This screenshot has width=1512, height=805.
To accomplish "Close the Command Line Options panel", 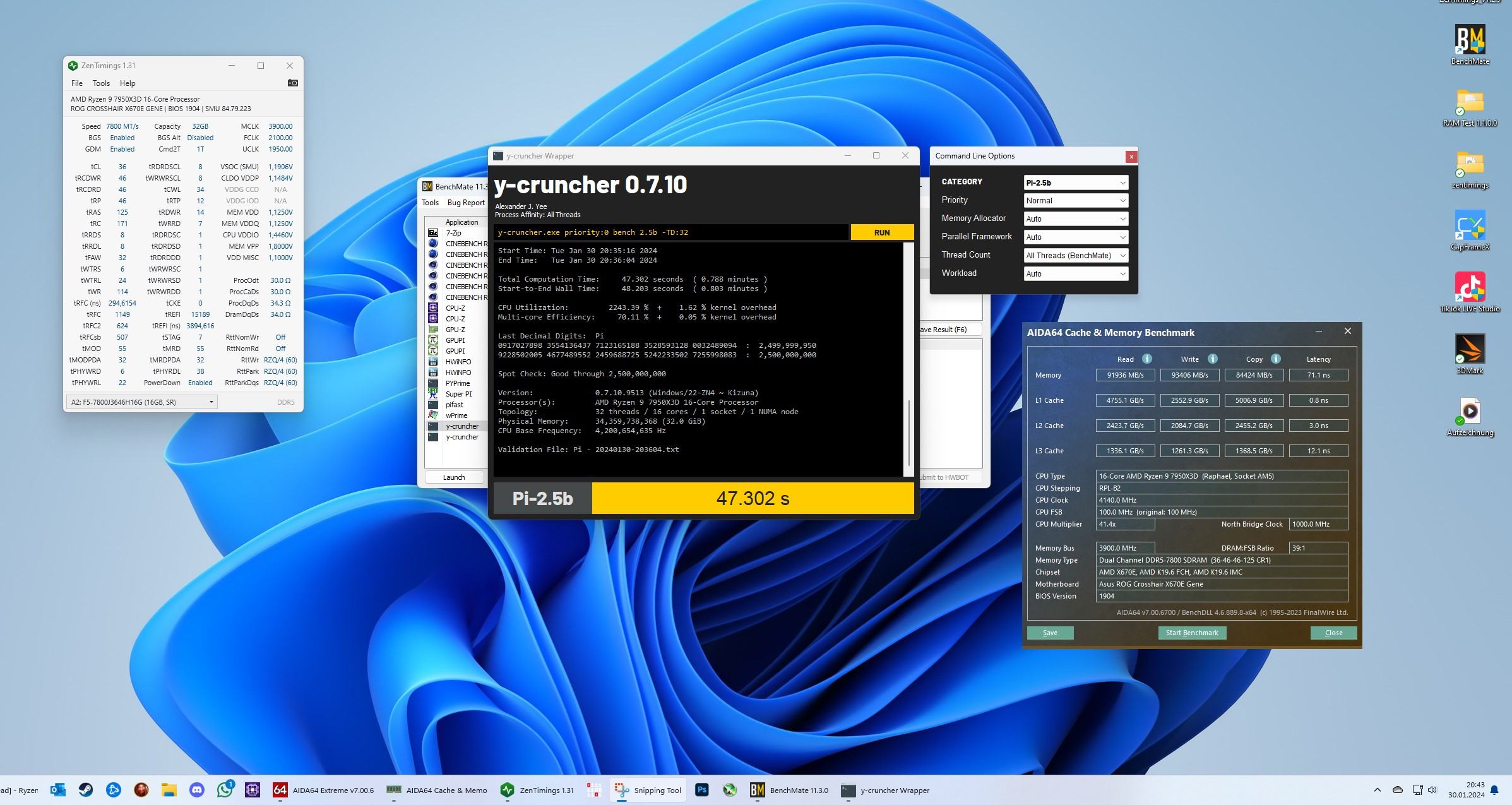I will click(1131, 157).
